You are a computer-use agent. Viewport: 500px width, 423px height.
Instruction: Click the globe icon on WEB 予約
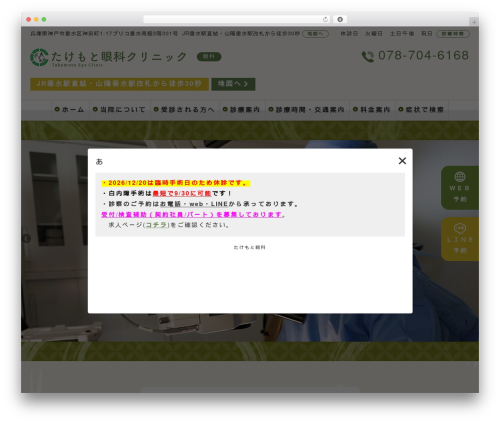[460, 177]
